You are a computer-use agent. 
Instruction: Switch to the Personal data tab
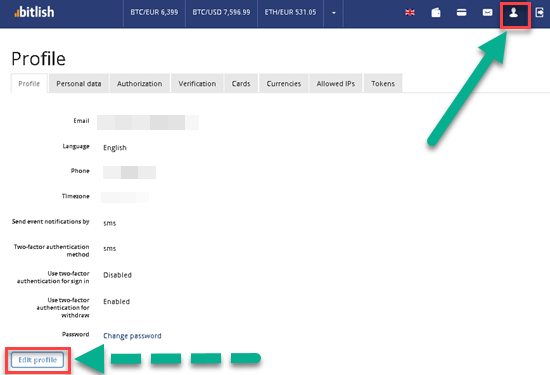pos(79,83)
